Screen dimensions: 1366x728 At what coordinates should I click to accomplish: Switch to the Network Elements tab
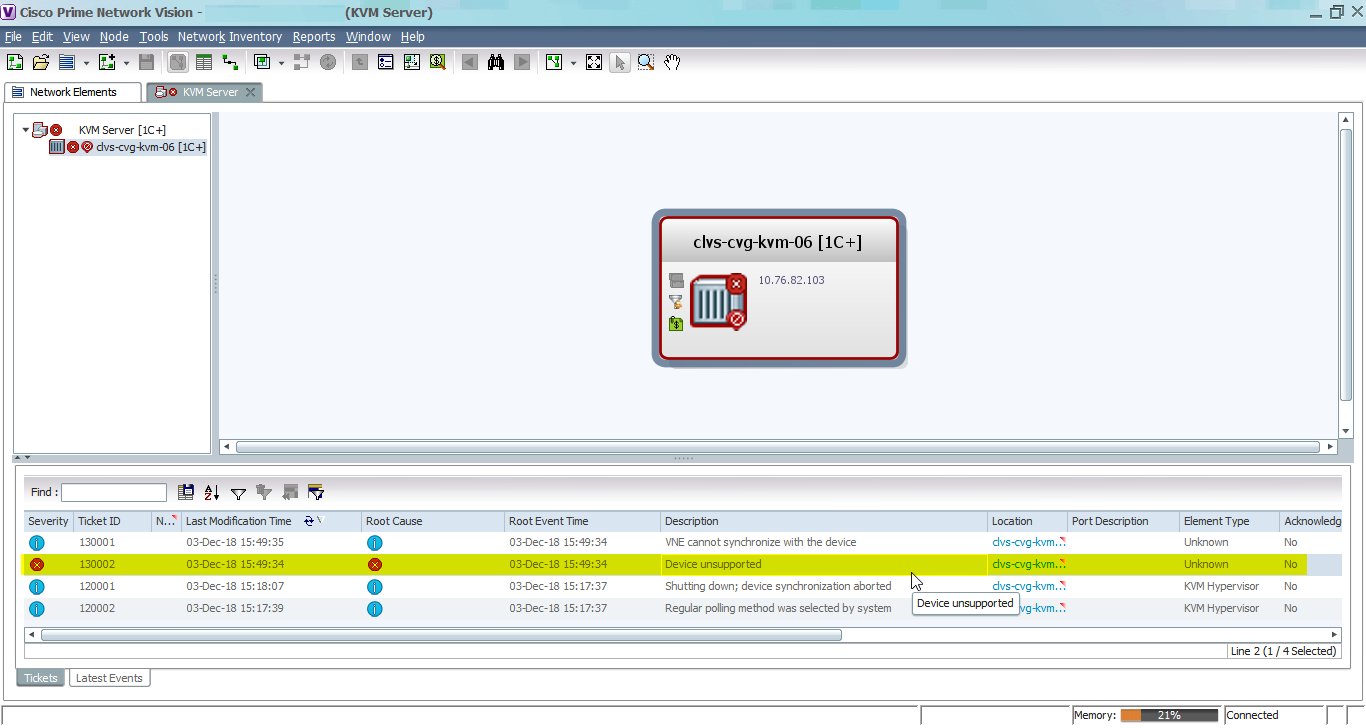click(72, 91)
